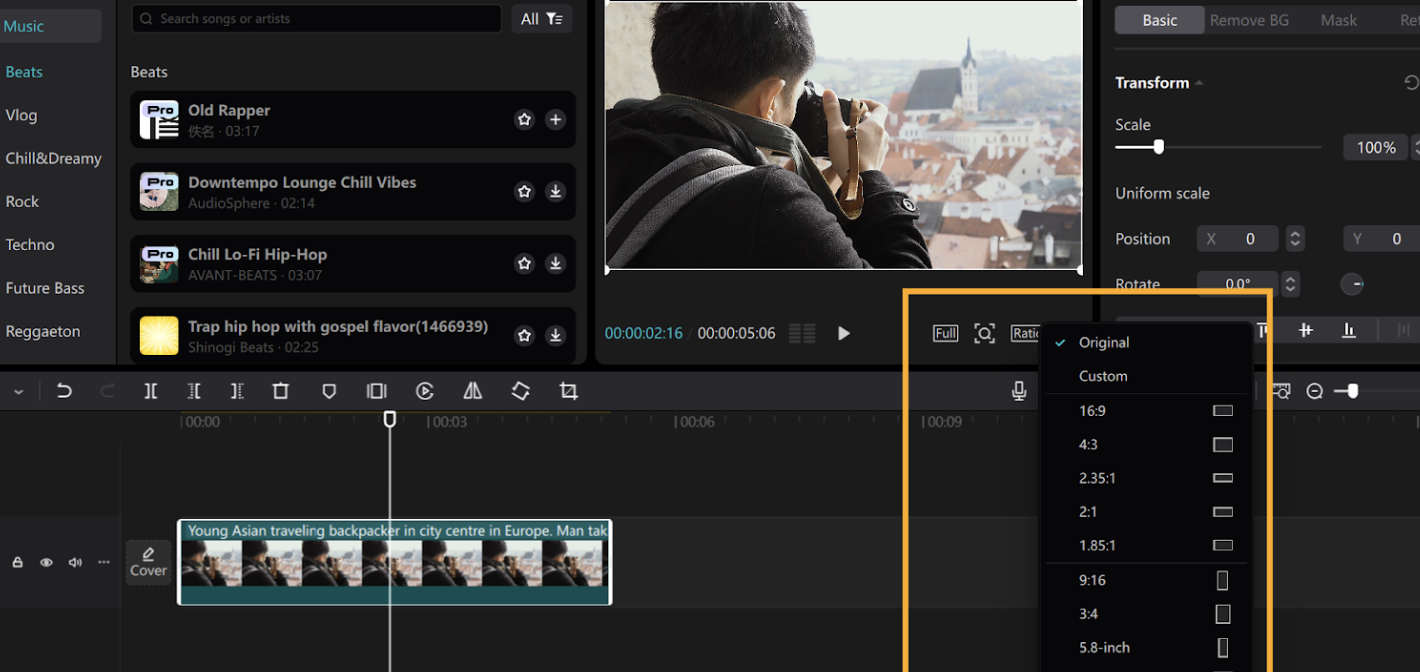The height and width of the screenshot is (672, 1420).
Task: Favorite the Chill Lo-Fi Hip-Hop track
Action: 524,263
